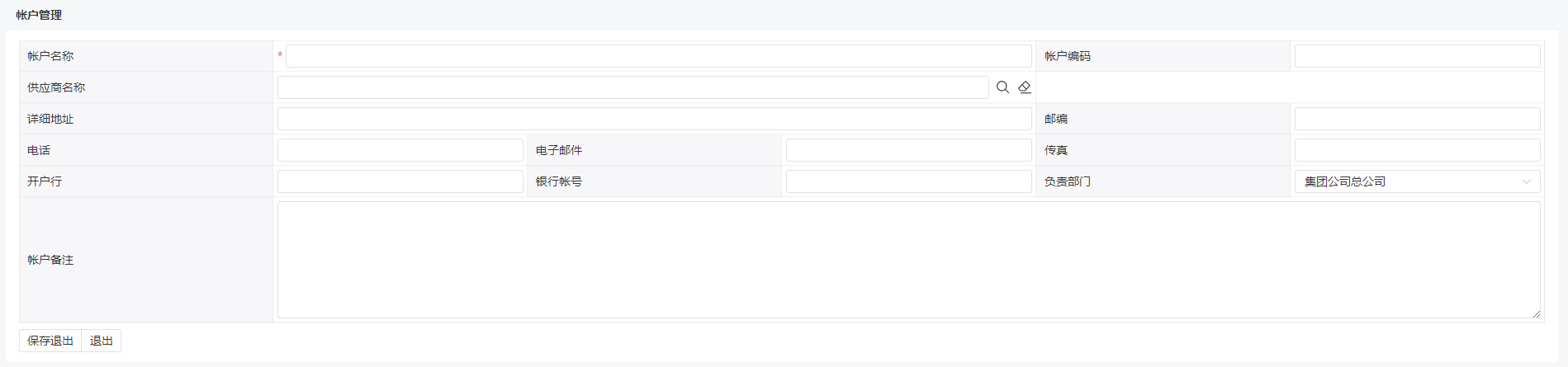Click into the 供应商名称 field
This screenshot has height=367, width=1568.
pos(632,87)
